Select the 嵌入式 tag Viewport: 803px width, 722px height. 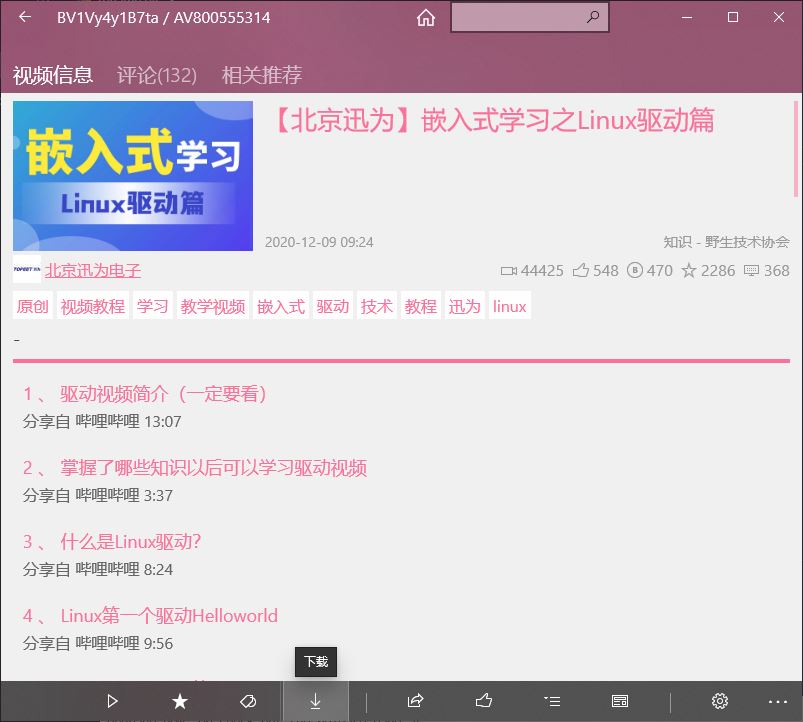(x=281, y=306)
